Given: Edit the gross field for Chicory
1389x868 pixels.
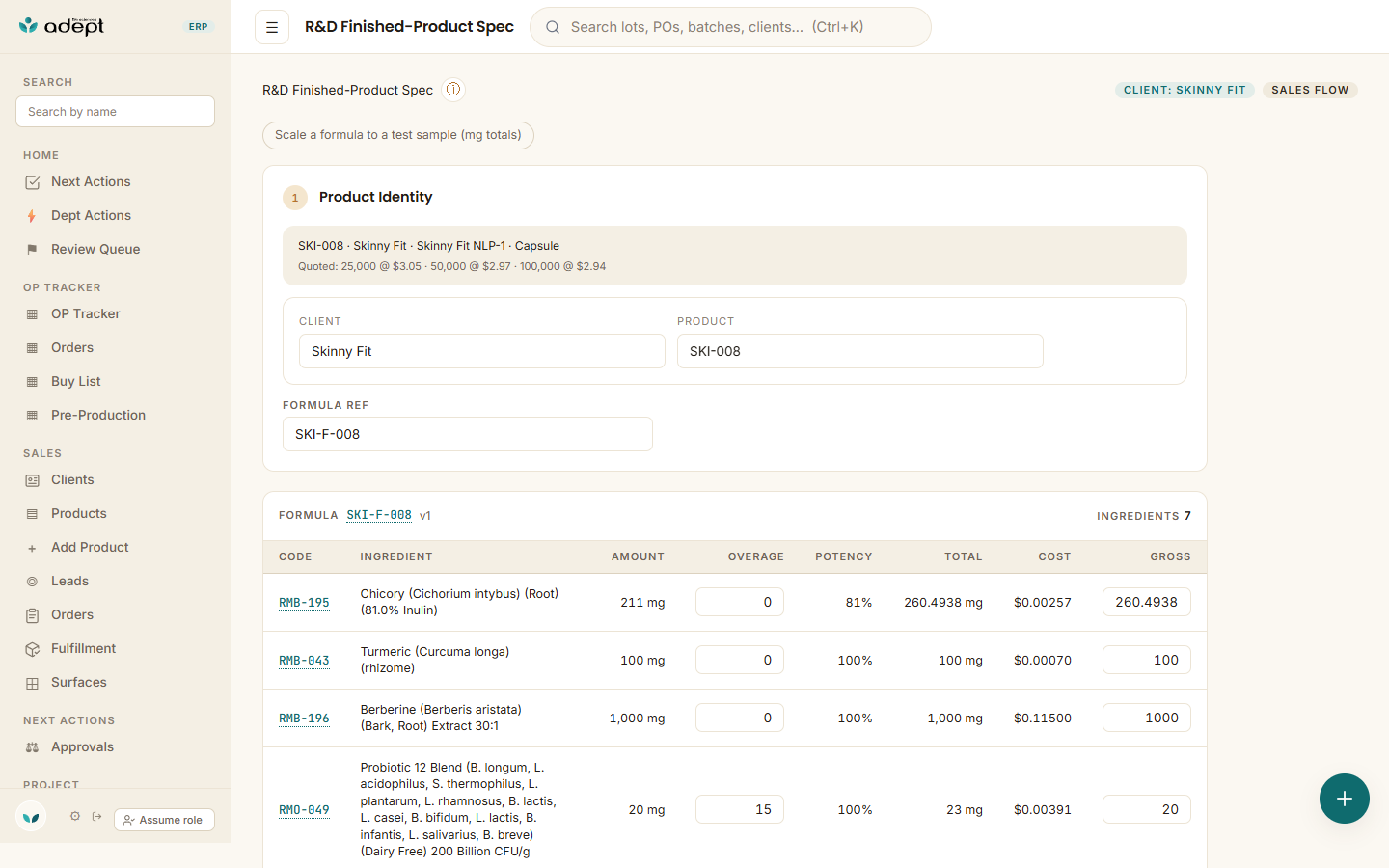Looking at the screenshot, I should click(x=1147, y=602).
